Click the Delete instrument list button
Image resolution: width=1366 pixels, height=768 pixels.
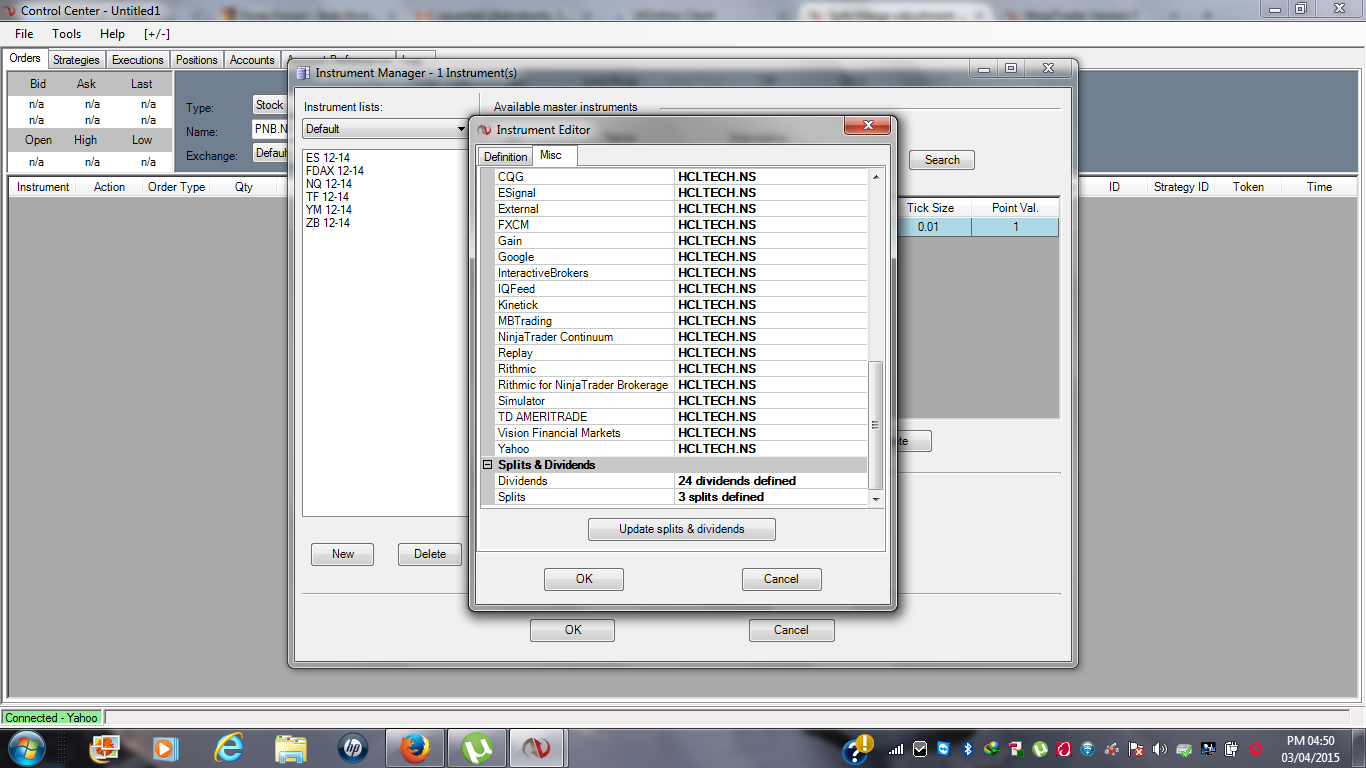tap(430, 554)
